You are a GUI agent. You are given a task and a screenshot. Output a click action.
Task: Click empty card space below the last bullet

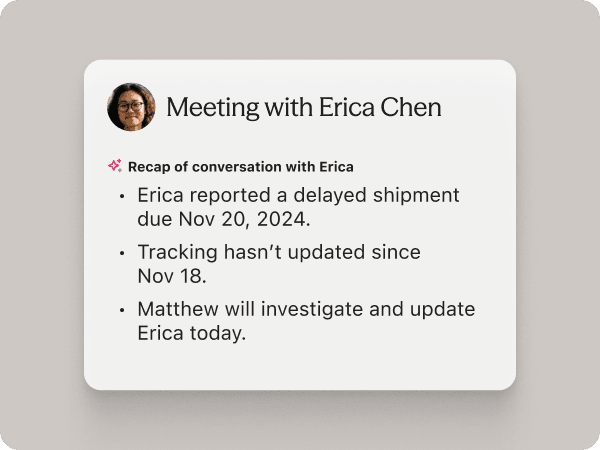tap(300, 366)
